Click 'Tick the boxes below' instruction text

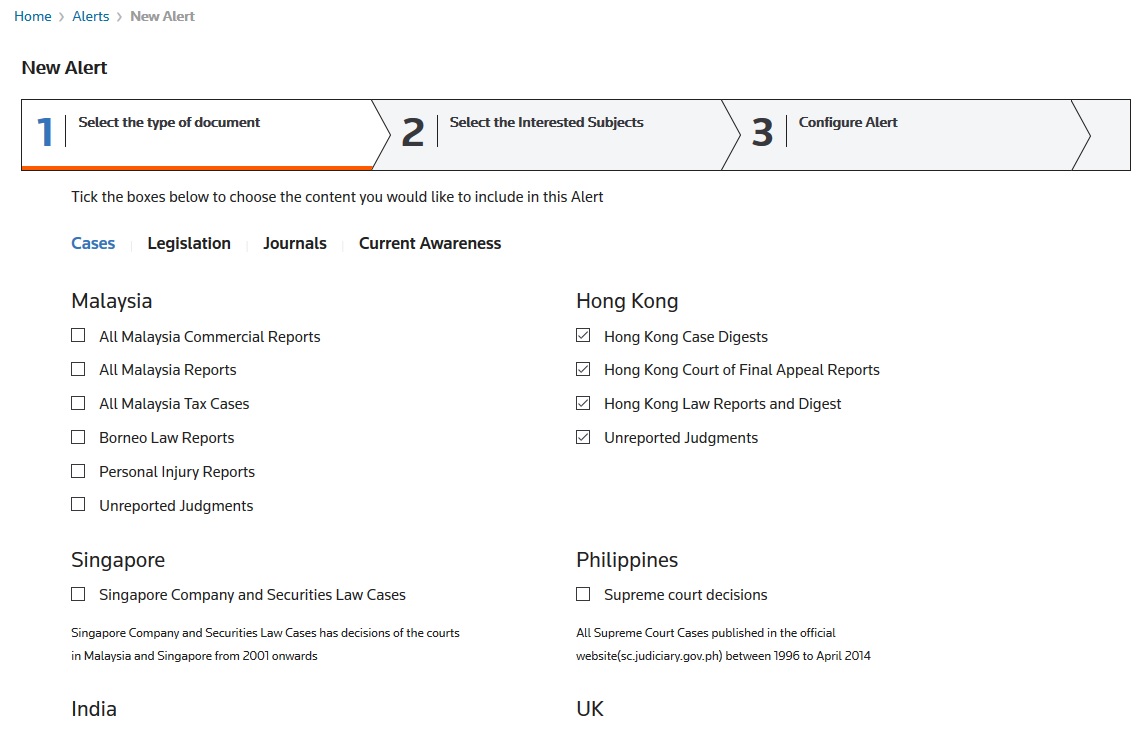(x=337, y=197)
